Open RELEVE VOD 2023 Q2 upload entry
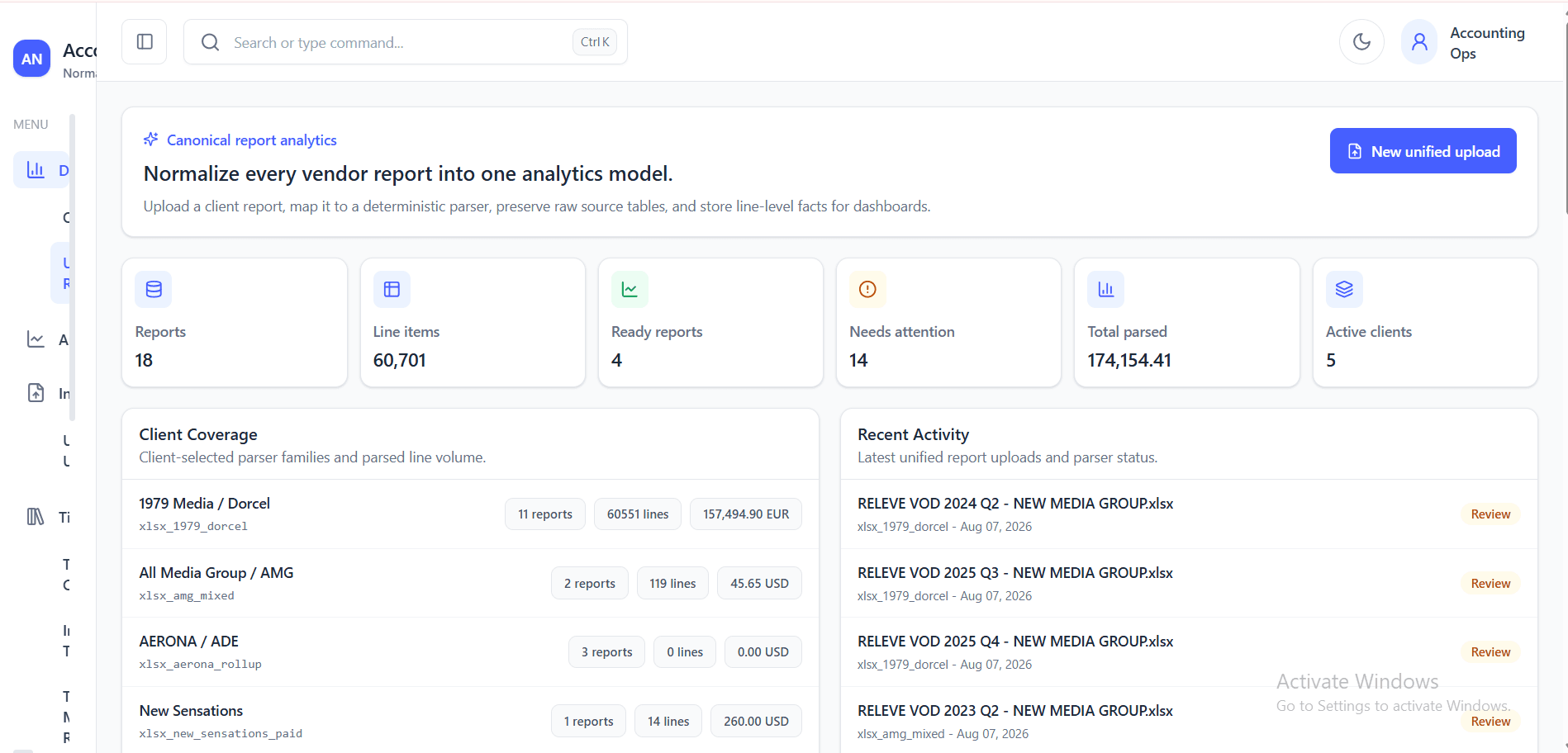The width and height of the screenshot is (1568, 753). click(x=1189, y=721)
